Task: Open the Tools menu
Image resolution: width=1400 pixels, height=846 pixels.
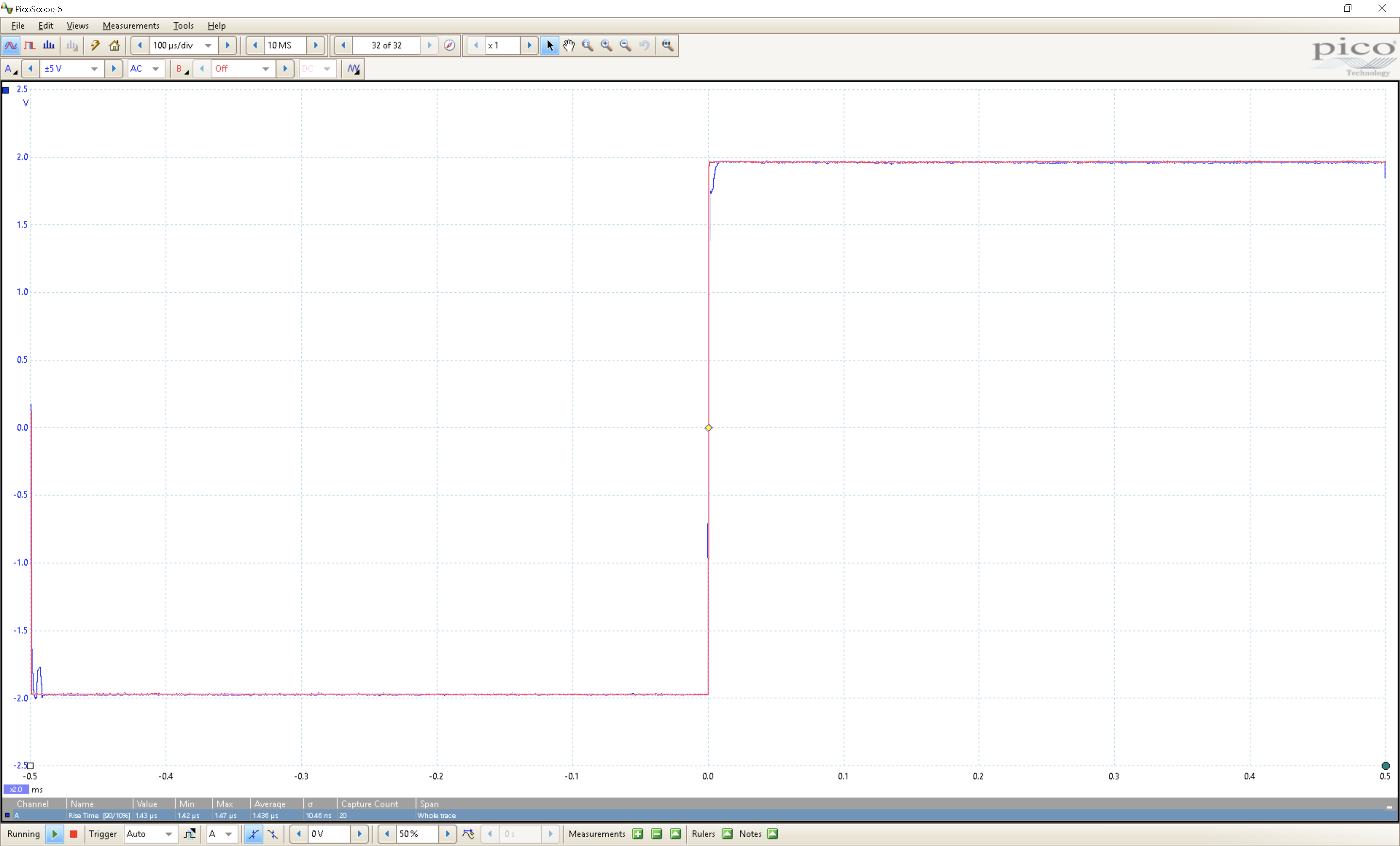Action: (183, 26)
